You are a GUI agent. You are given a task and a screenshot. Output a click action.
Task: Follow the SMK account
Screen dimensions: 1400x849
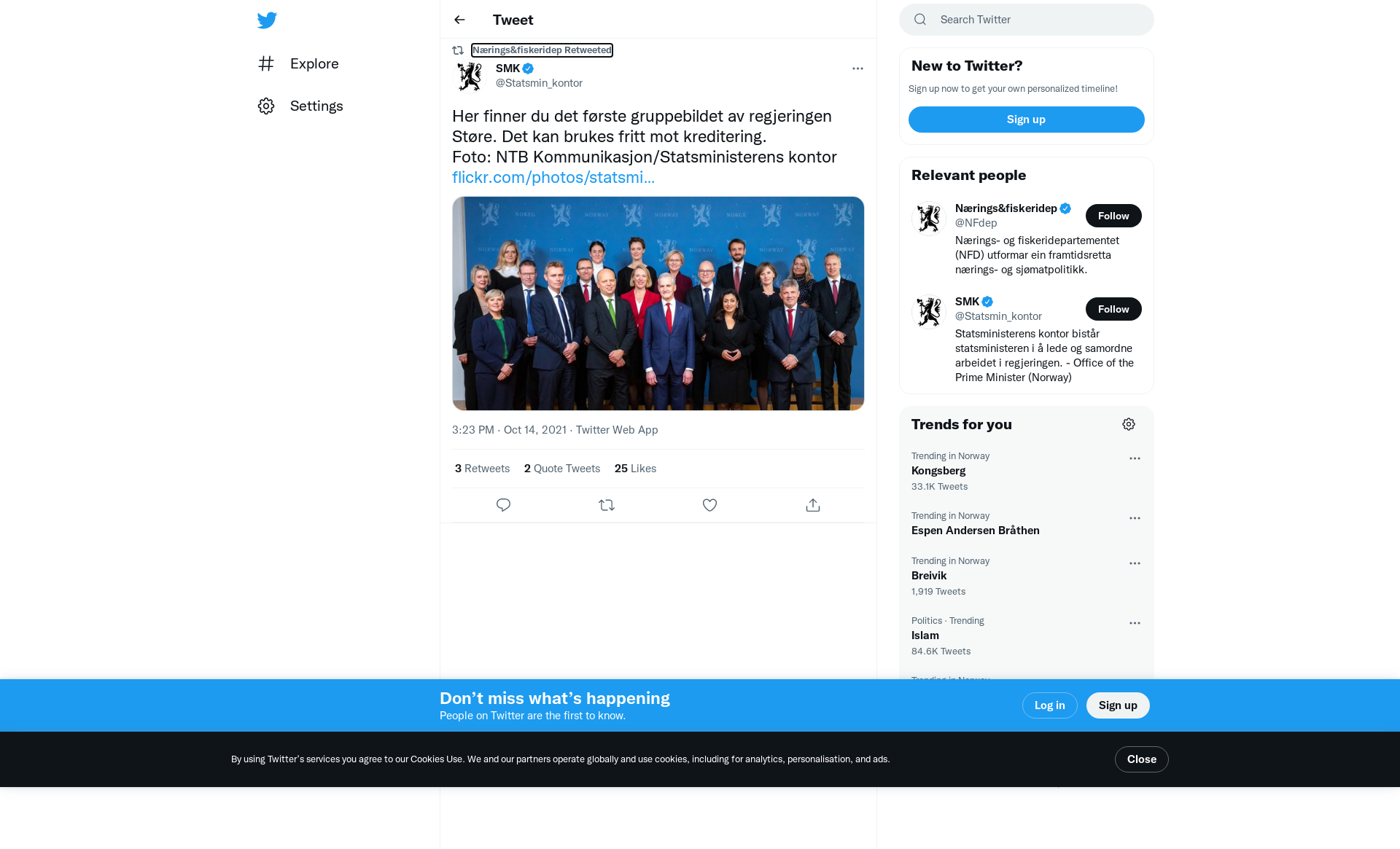[1113, 309]
